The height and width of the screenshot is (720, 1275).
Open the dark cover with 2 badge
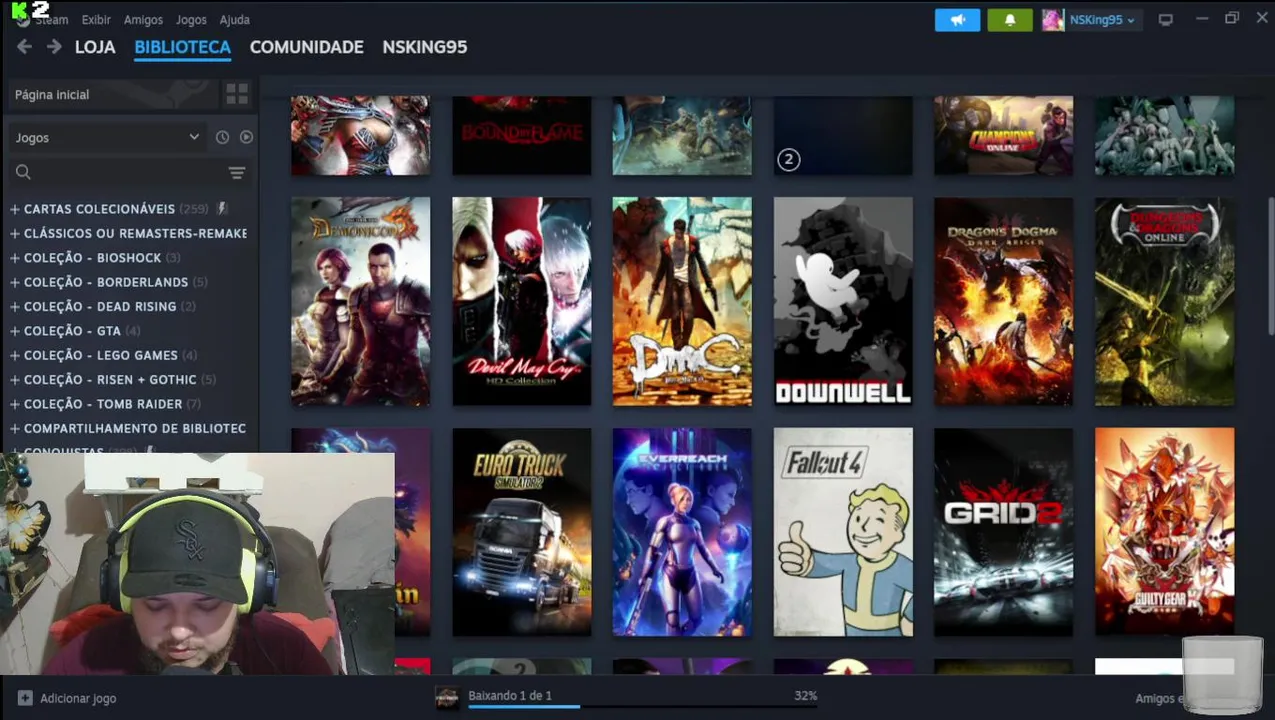[843, 135]
